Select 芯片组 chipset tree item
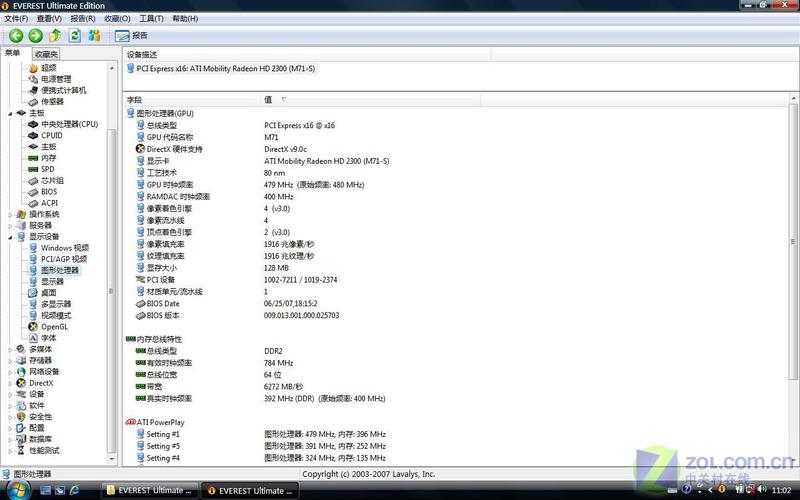The height and width of the screenshot is (500, 800). [52, 181]
